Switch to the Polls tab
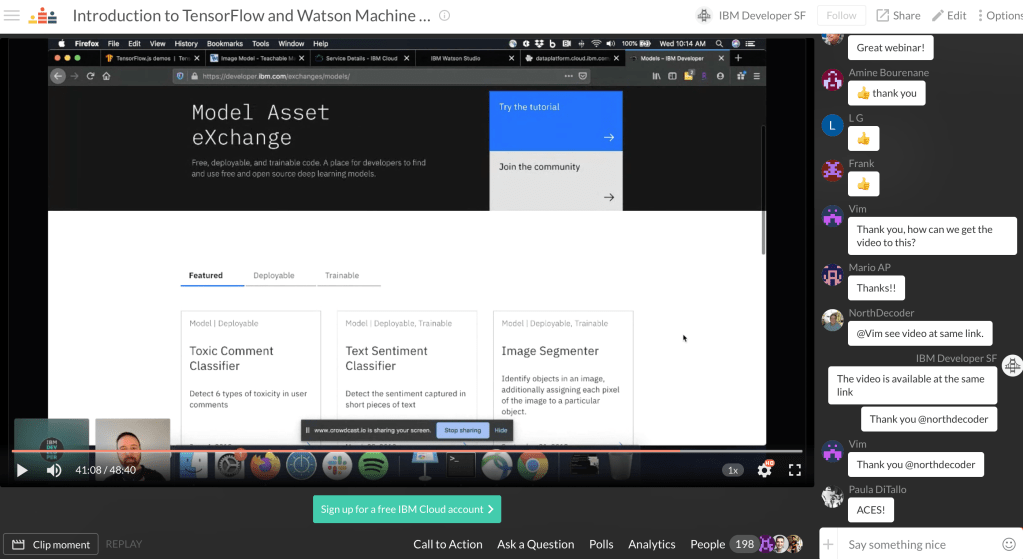This screenshot has width=1023, height=559. pos(601,544)
